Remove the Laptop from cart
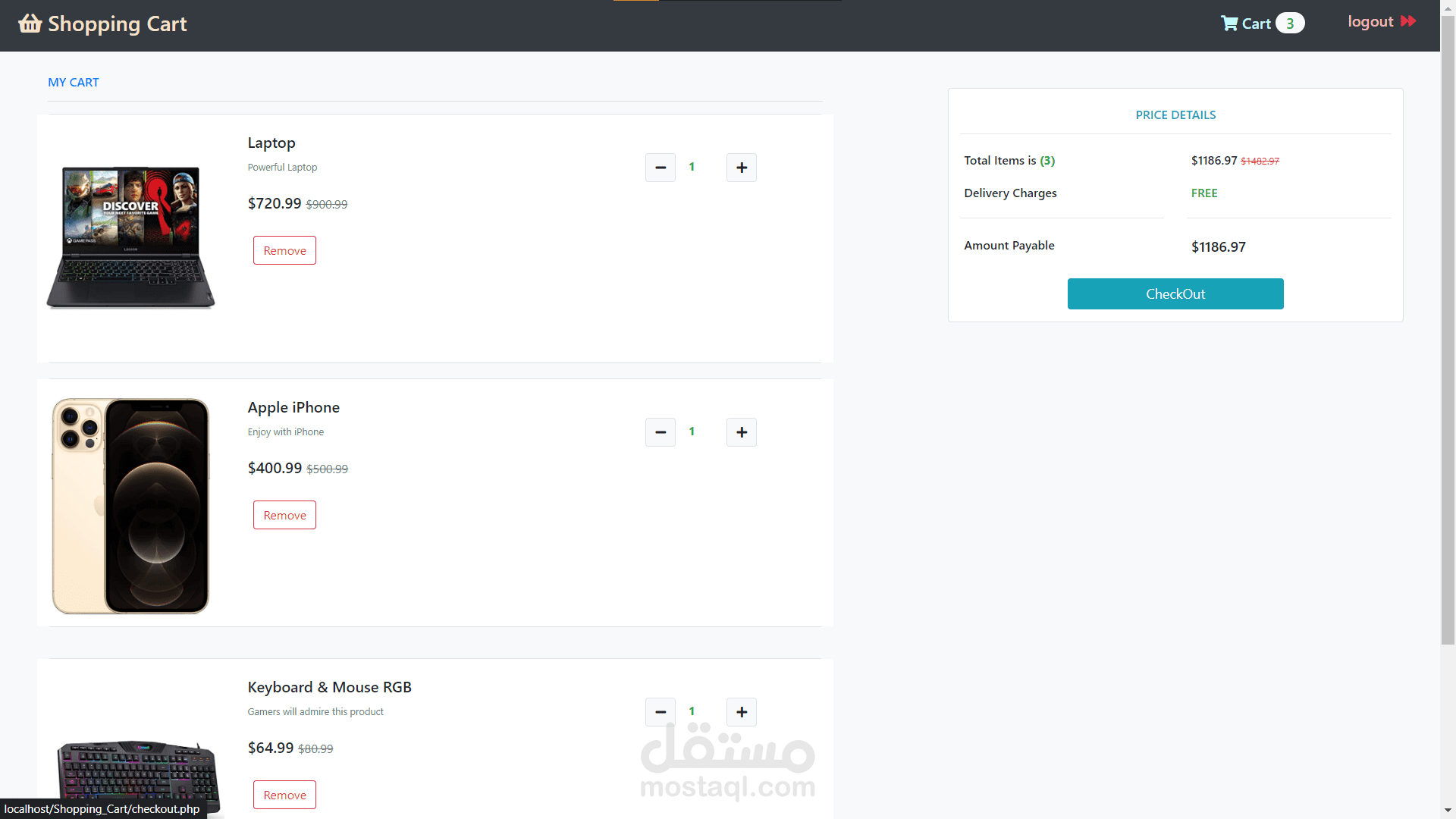1456x819 pixels. pyautogui.click(x=284, y=250)
